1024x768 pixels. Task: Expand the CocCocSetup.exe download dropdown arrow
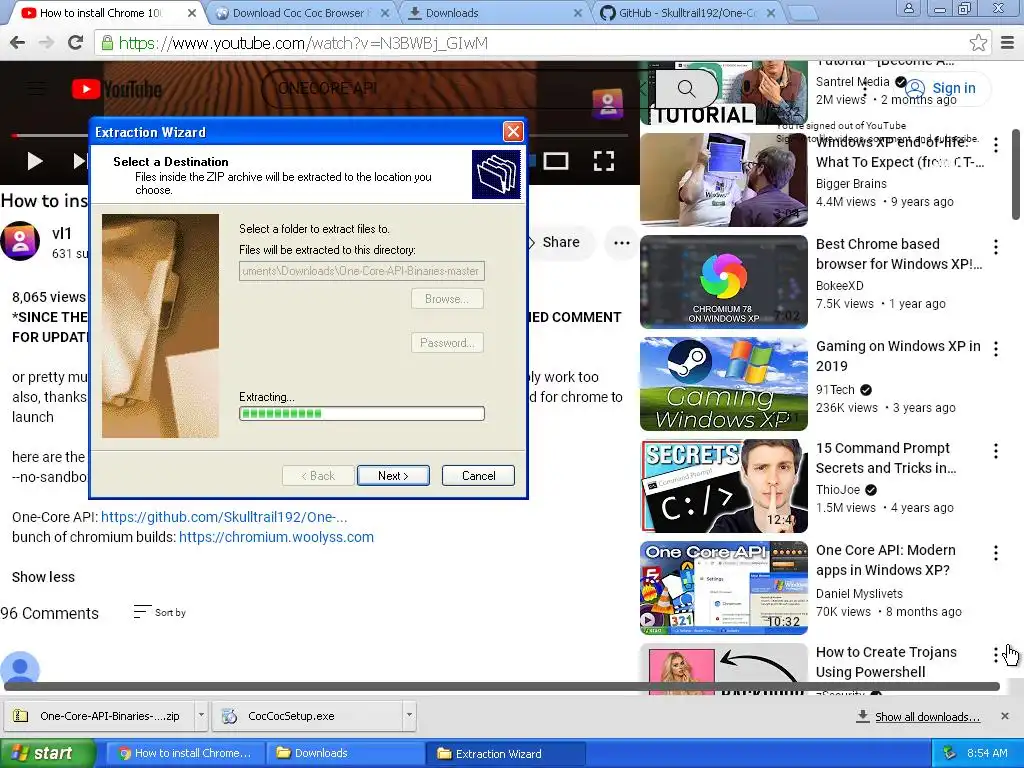click(409, 715)
